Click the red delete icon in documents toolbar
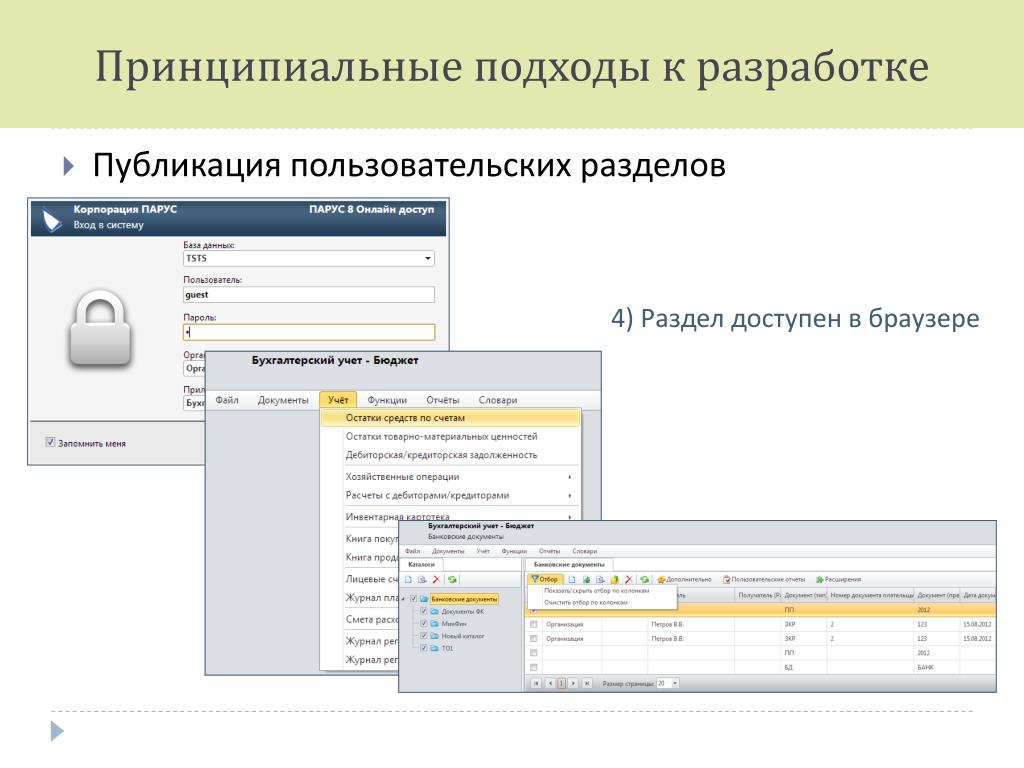1024x768 pixels. [x=629, y=579]
